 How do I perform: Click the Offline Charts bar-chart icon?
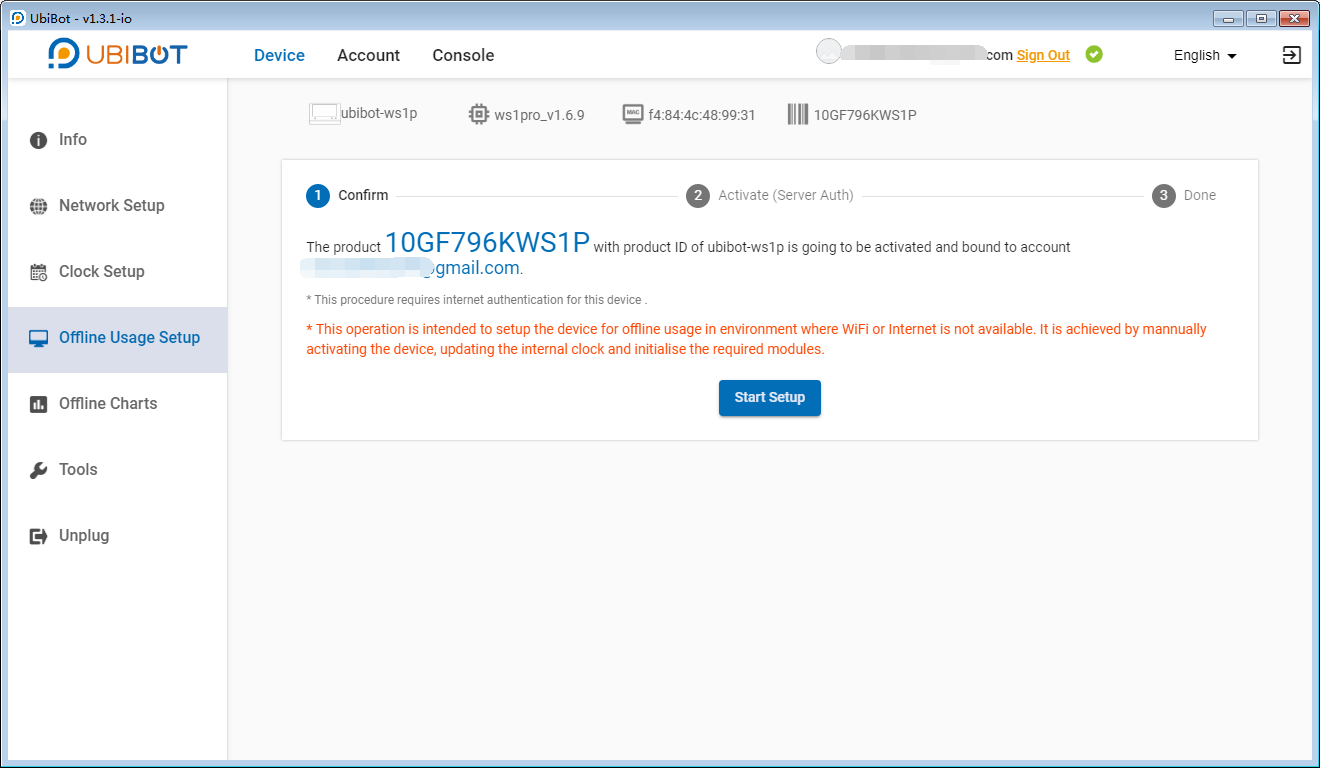pyautogui.click(x=39, y=404)
